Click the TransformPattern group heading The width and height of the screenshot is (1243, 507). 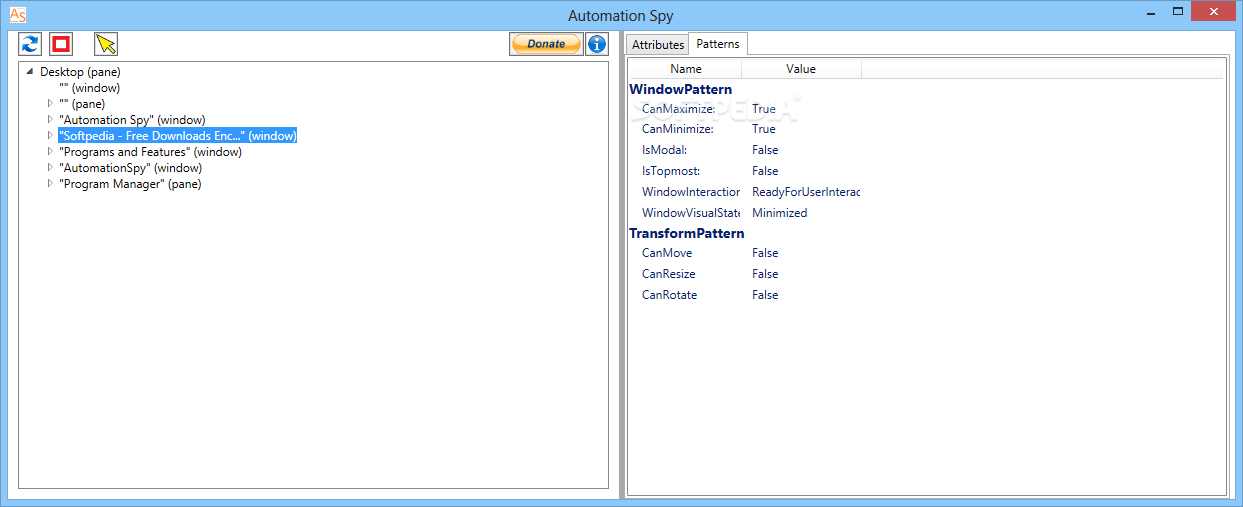click(x=687, y=233)
